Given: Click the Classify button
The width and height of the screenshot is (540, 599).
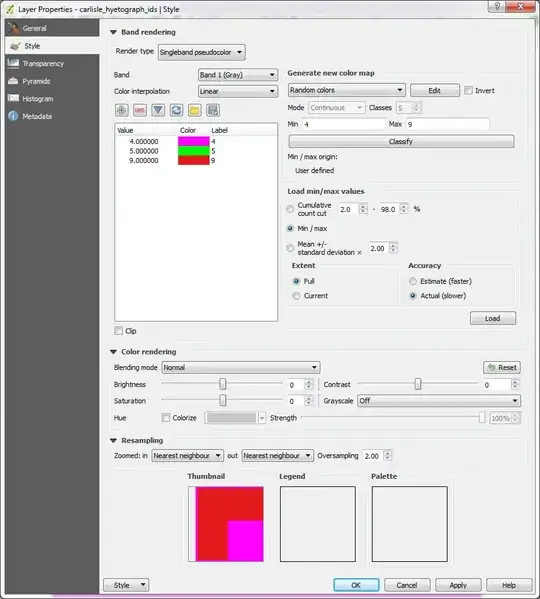Looking at the screenshot, I should point(401,141).
